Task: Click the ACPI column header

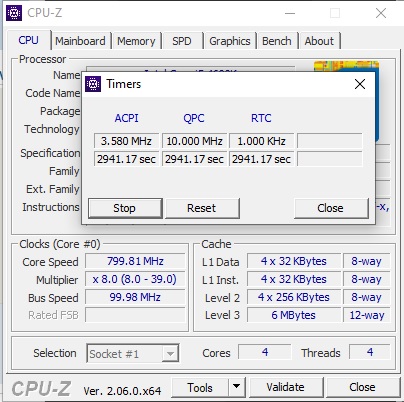Action: pyautogui.click(x=126, y=118)
